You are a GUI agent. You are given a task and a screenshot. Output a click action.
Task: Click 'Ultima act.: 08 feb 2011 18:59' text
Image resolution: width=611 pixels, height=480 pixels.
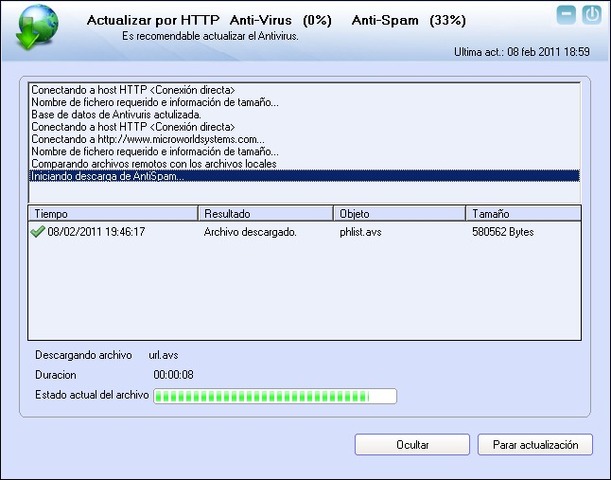tap(522, 52)
